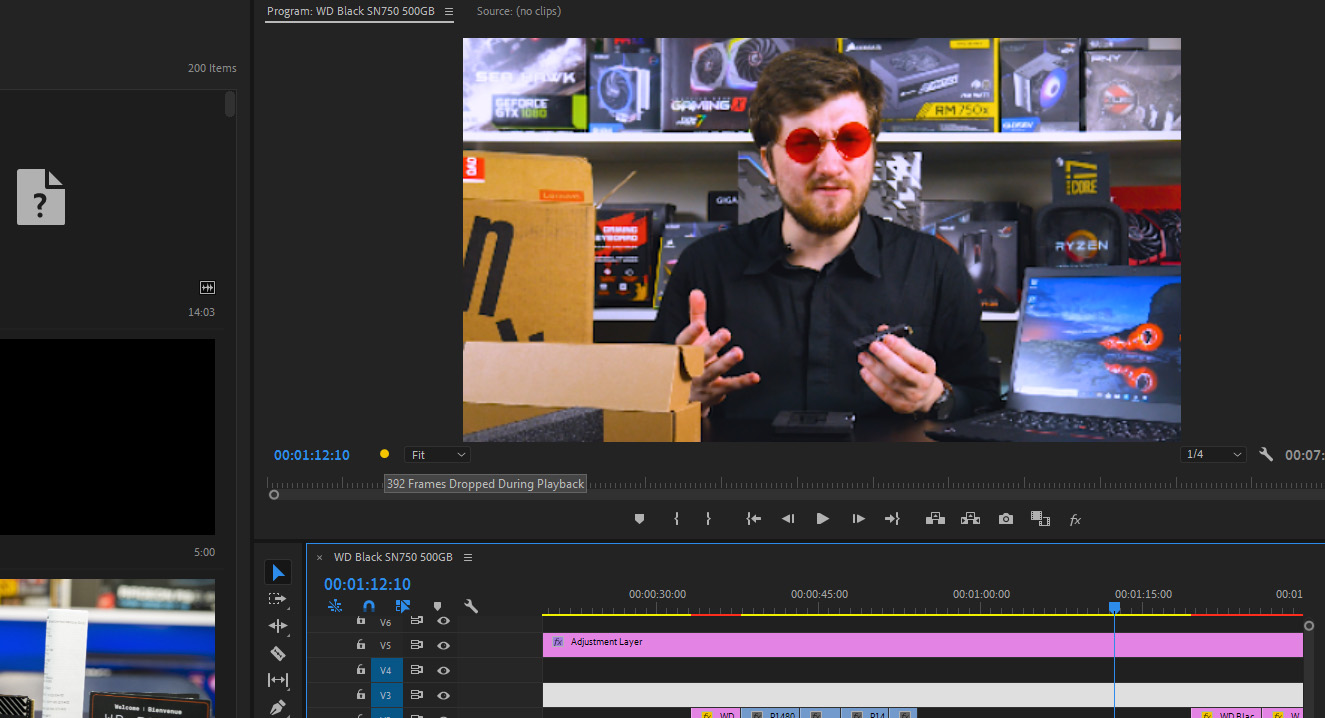Toggle V5 track lock
Image resolution: width=1325 pixels, height=718 pixels.
(x=361, y=645)
